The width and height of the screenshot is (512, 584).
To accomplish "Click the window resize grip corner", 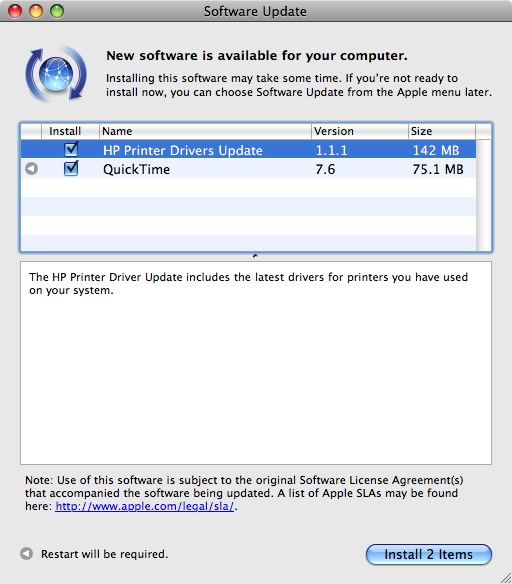I will 505,577.
